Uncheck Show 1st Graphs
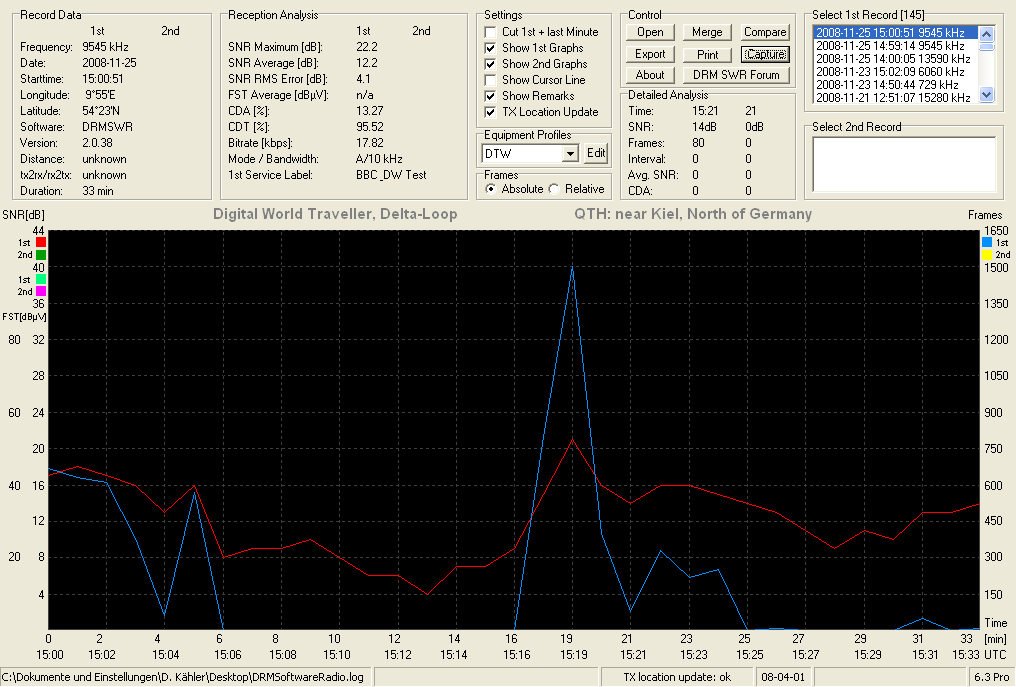 click(491, 48)
